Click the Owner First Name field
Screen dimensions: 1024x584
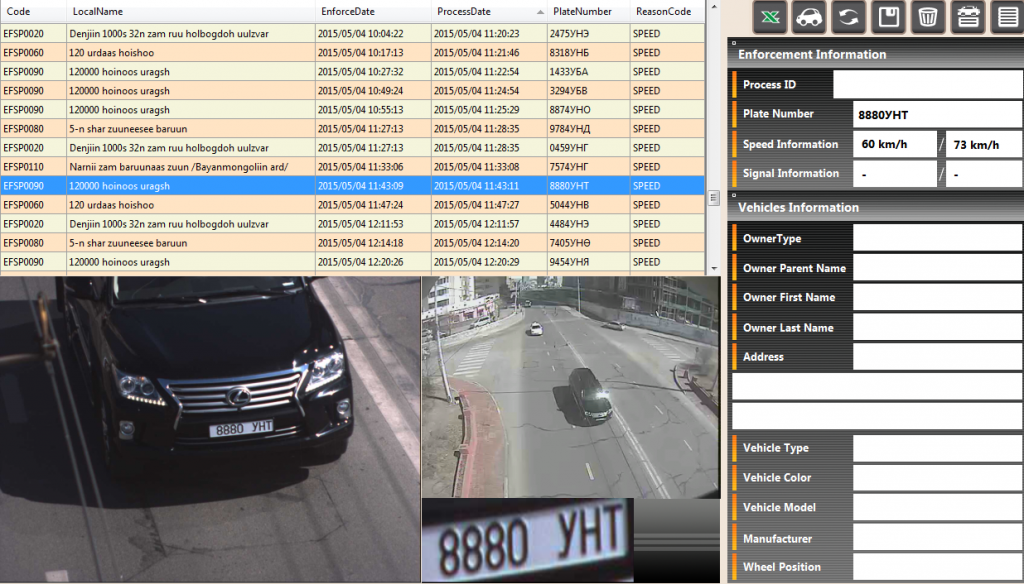[x=937, y=298]
